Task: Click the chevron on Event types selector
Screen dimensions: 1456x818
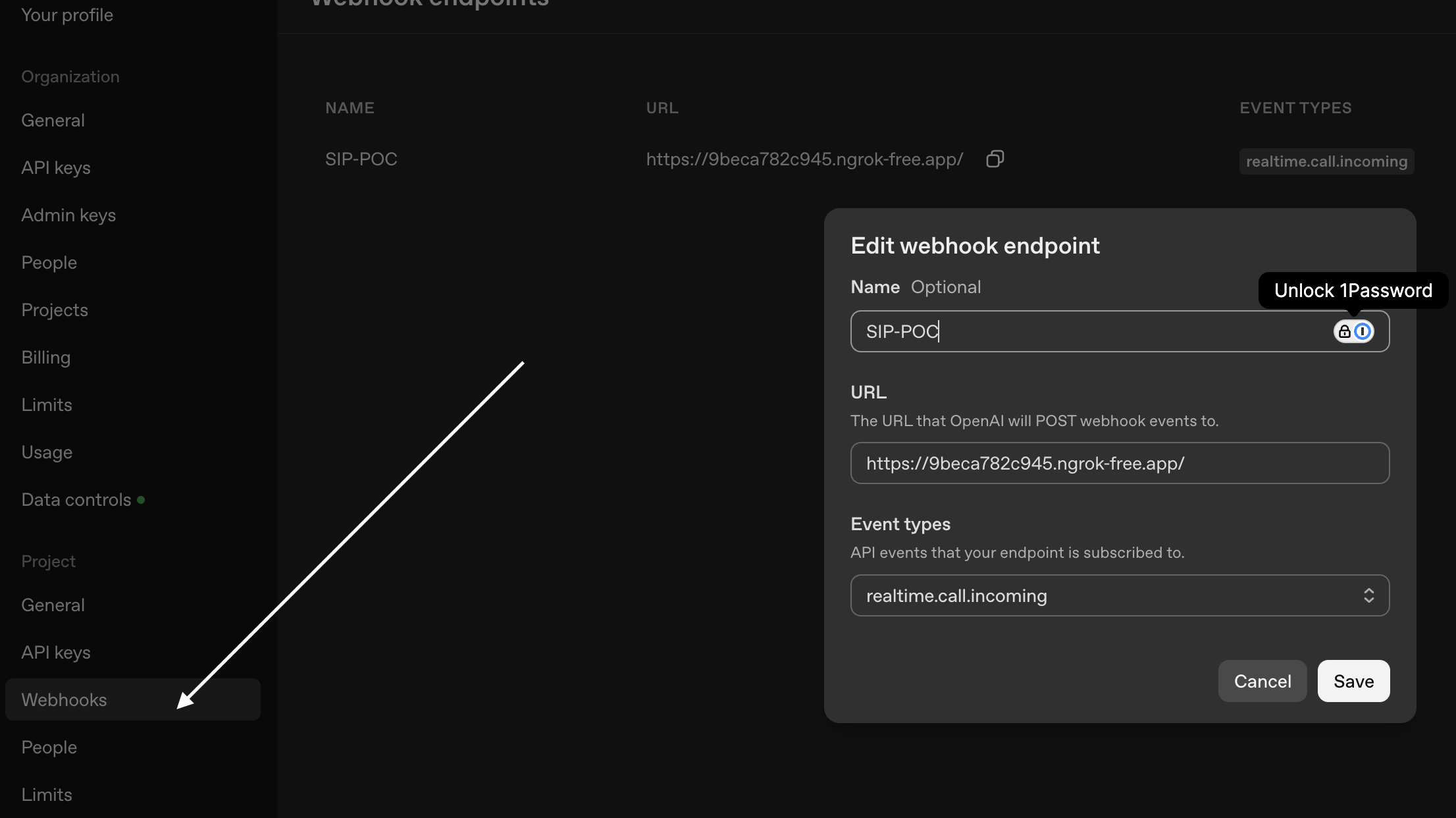Action: coord(1370,595)
